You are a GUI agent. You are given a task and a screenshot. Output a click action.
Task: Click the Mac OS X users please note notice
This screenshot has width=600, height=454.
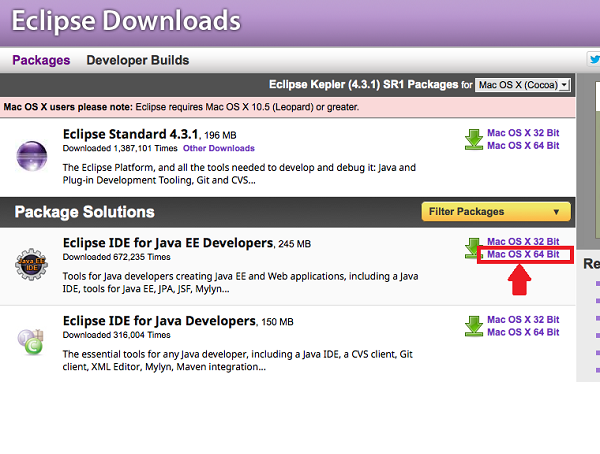click(x=287, y=107)
